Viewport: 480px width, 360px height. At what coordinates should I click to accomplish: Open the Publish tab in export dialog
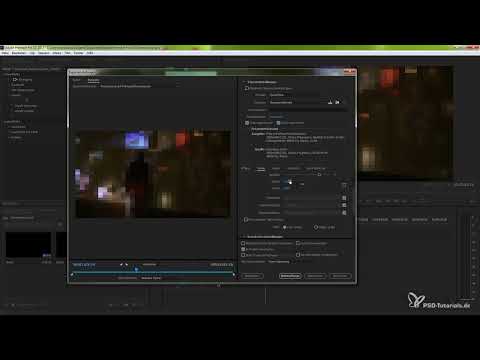click(x=315, y=169)
